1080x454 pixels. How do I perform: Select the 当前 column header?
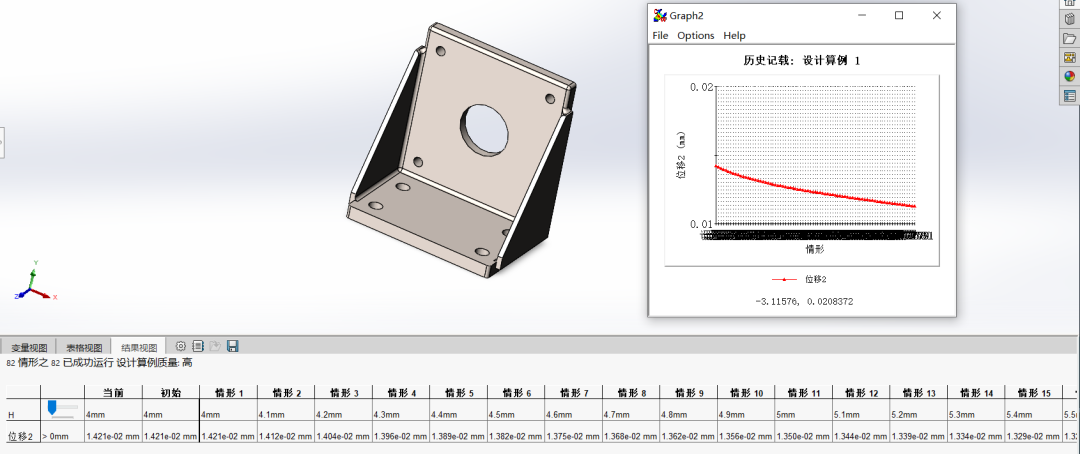113,393
